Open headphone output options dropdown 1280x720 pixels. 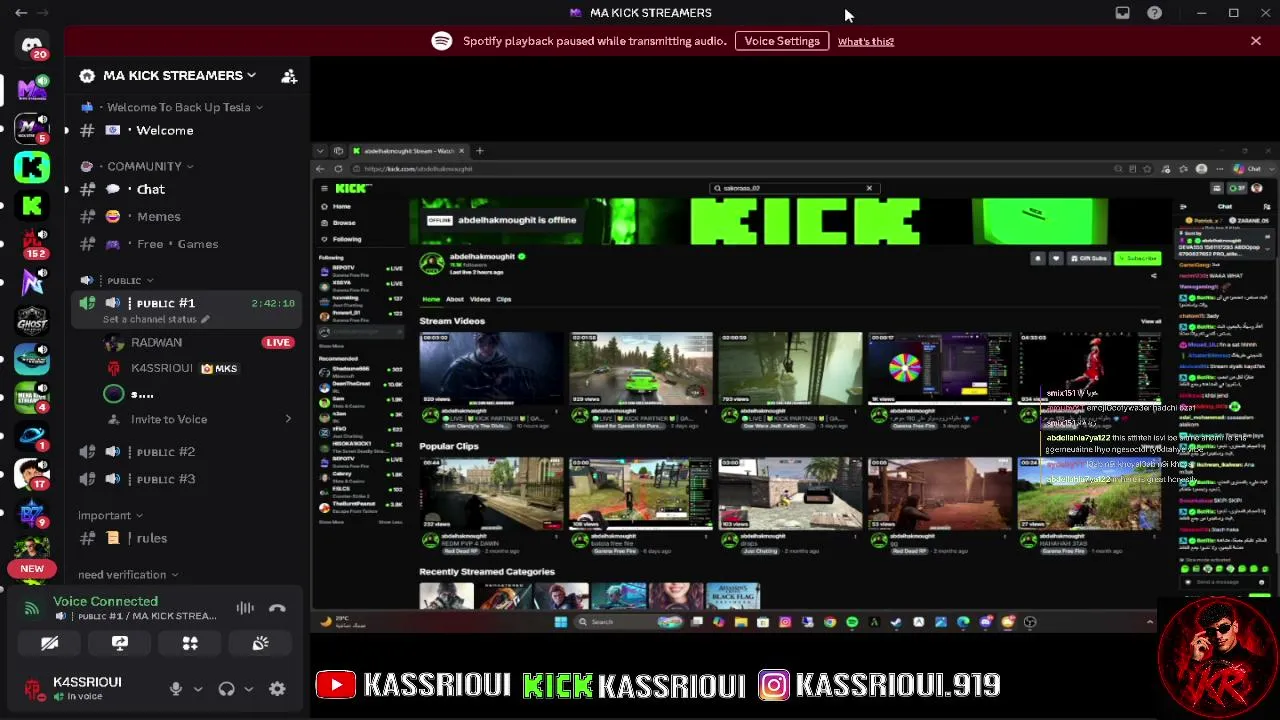point(248,689)
